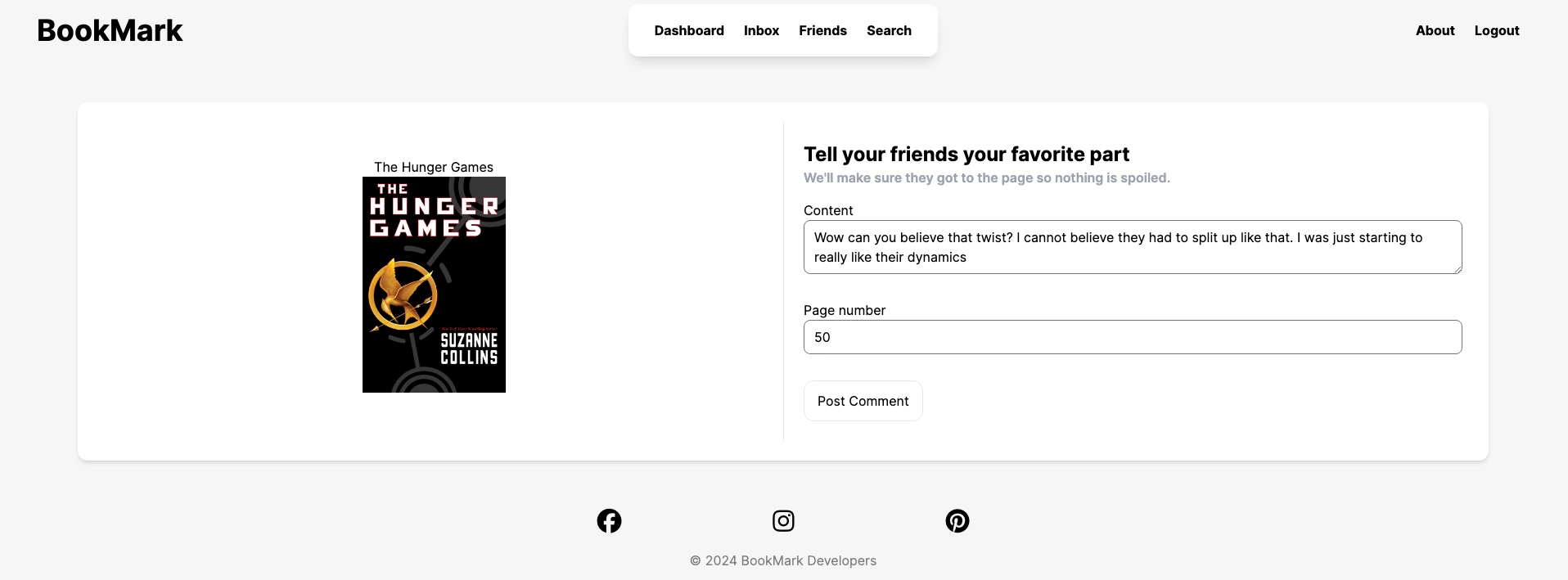Open the Facebook icon link in footer
The height and width of the screenshot is (580, 1568).
click(609, 521)
